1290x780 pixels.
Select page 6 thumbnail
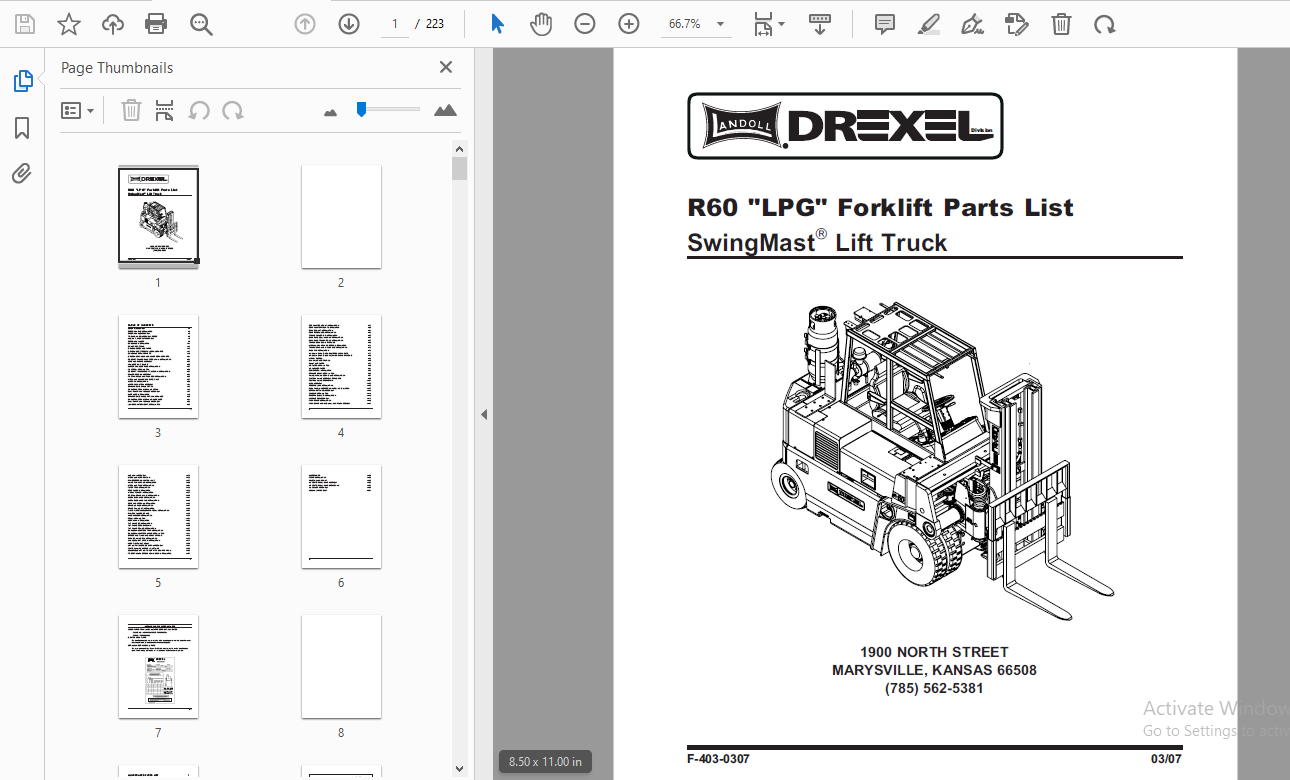pyautogui.click(x=341, y=516)
